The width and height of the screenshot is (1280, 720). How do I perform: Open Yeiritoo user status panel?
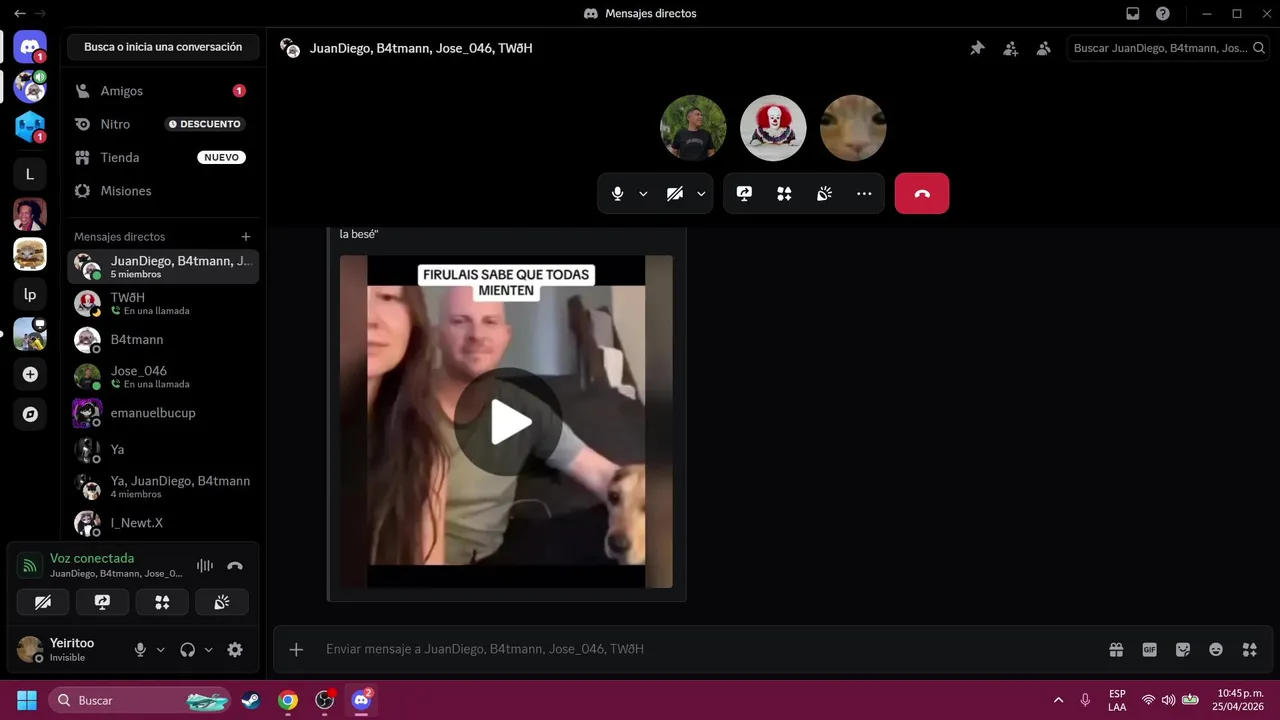tap(70, 650)
